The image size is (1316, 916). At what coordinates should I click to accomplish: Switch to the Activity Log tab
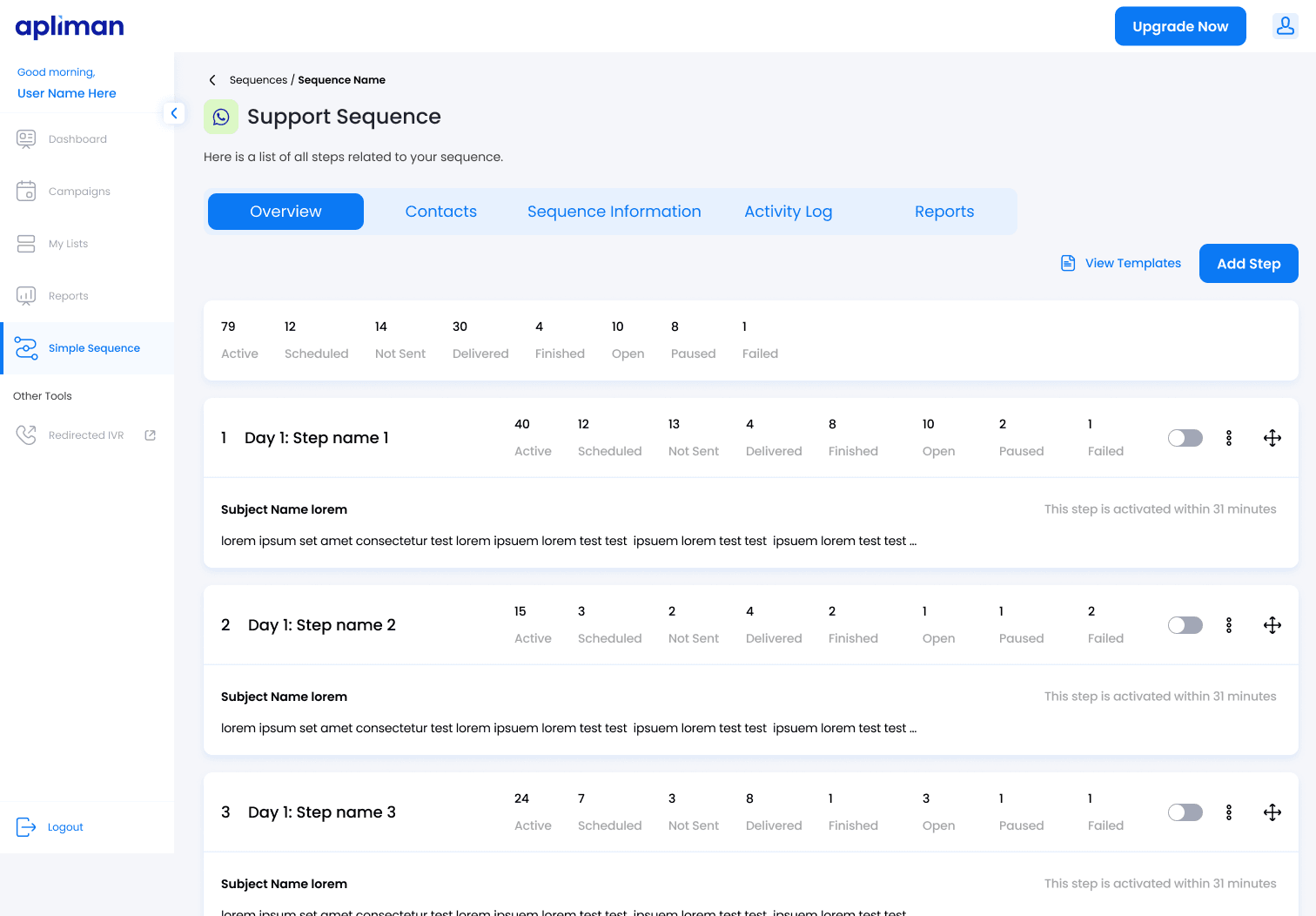[x=789, y=212]
